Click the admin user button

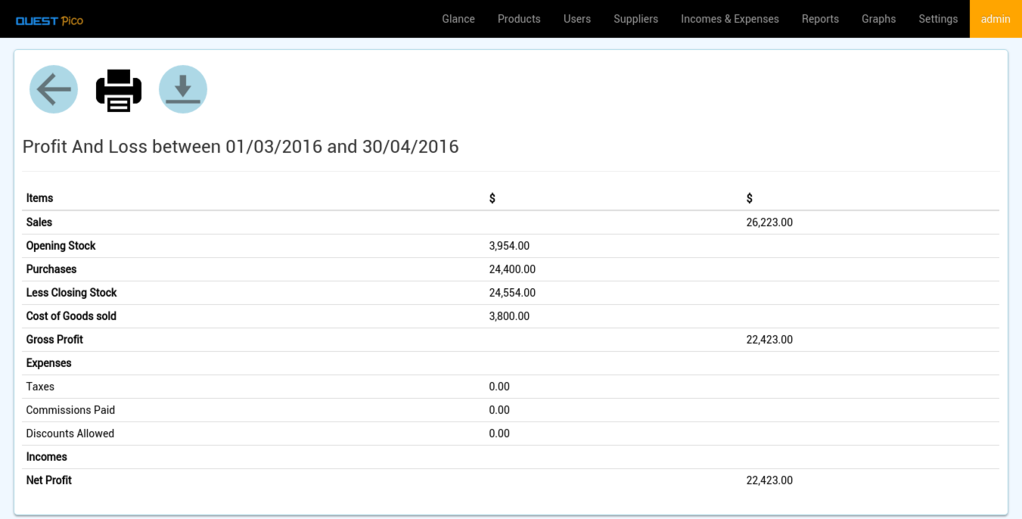[995, 19]
